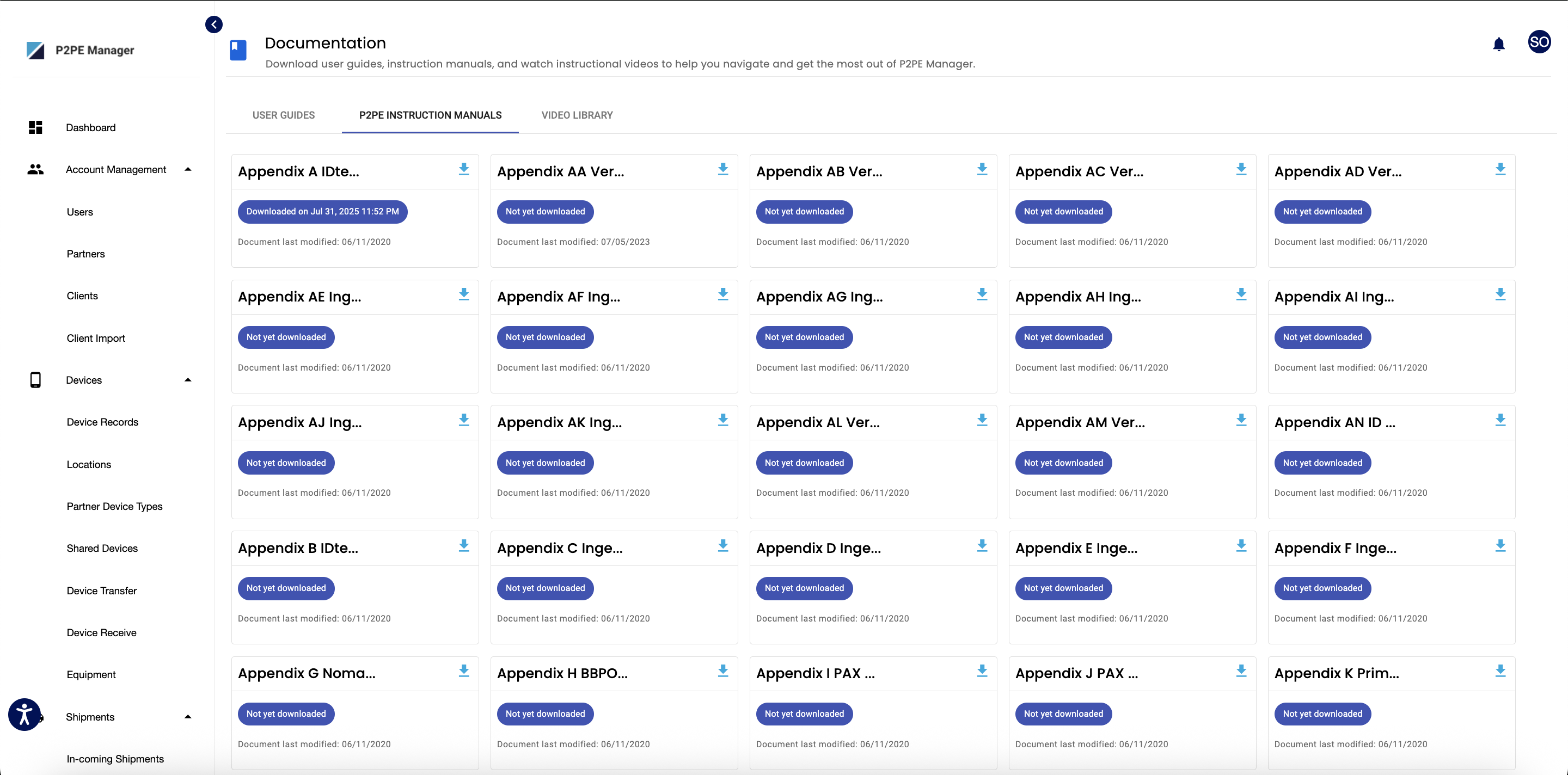Image resolution: width=1568 pixels, height=775 pixels.
Task: Download the Appendix AG Ing... manual
Action: coord(982,294)
